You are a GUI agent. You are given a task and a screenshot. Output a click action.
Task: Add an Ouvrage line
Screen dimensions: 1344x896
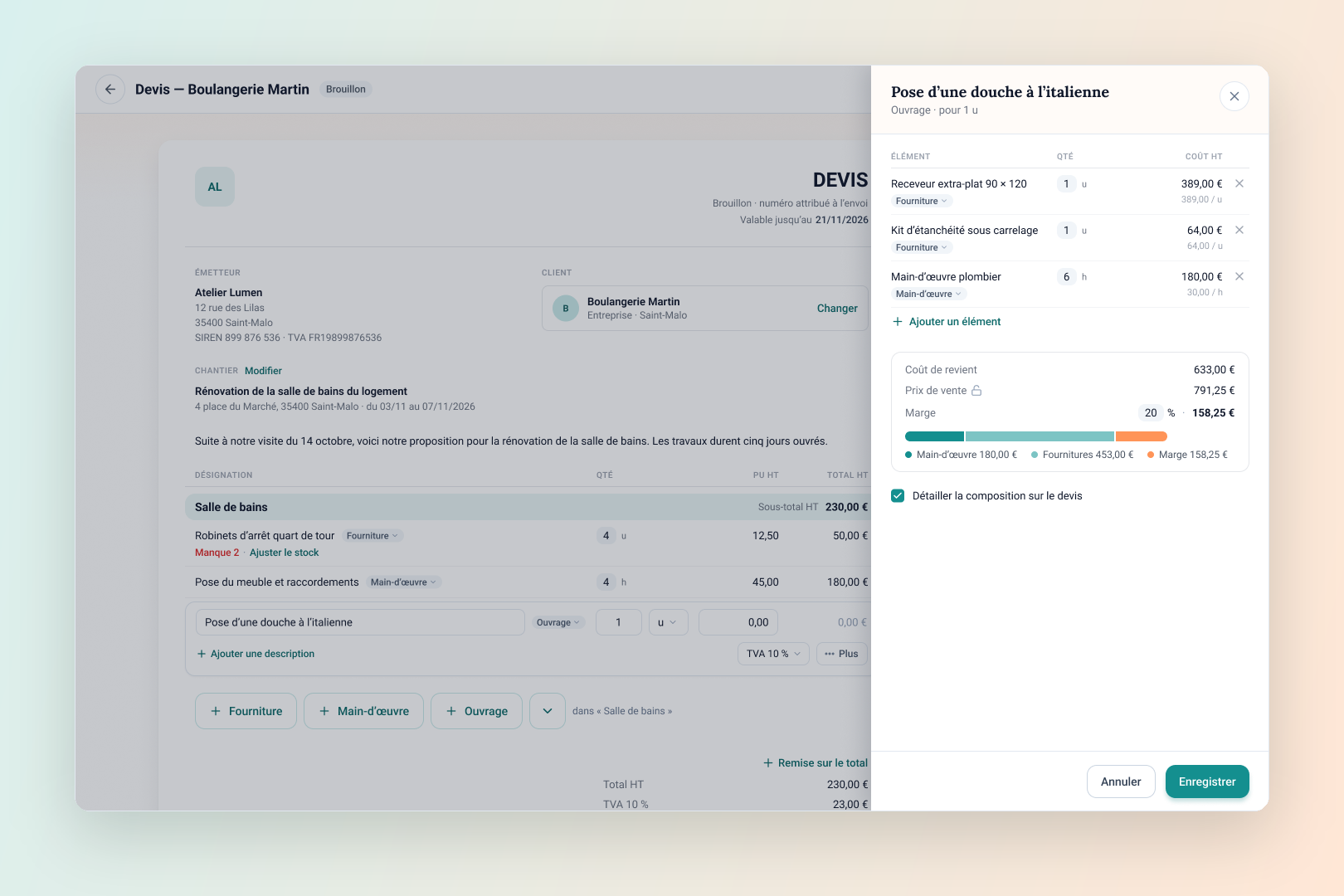click(x=476, y=711)
